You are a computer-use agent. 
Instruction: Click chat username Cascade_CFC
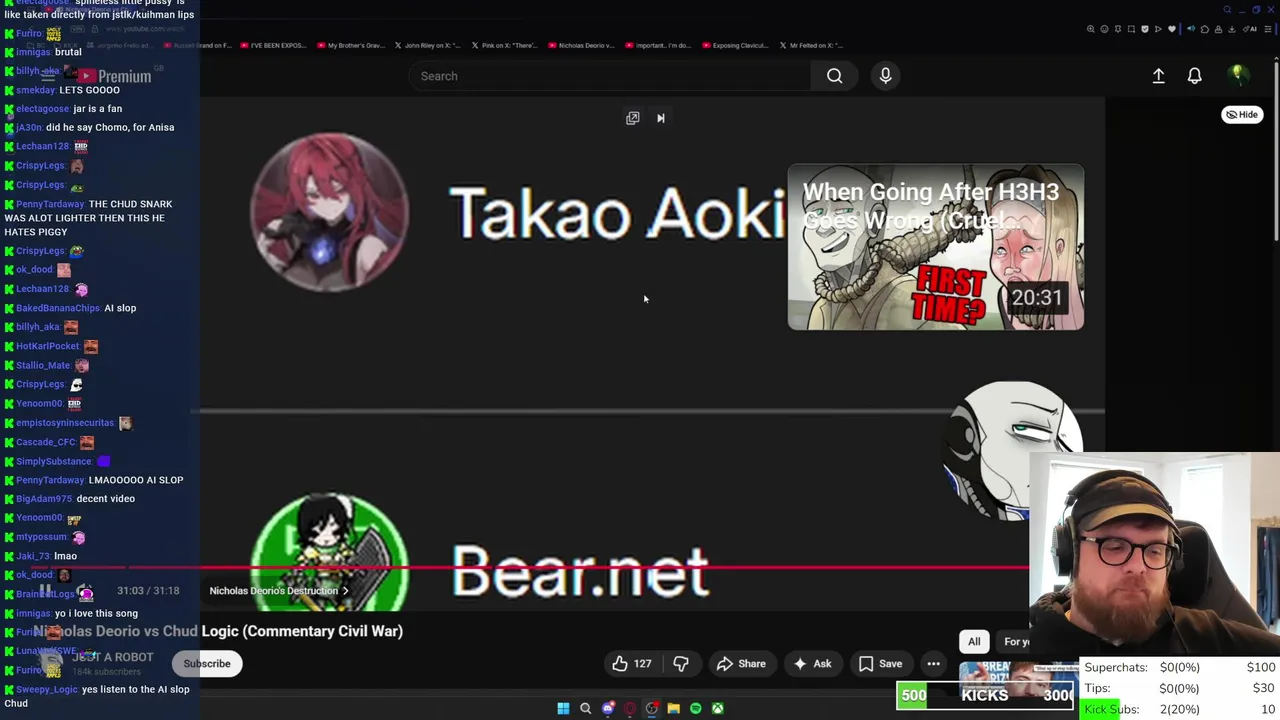click(x=46, y=442)
